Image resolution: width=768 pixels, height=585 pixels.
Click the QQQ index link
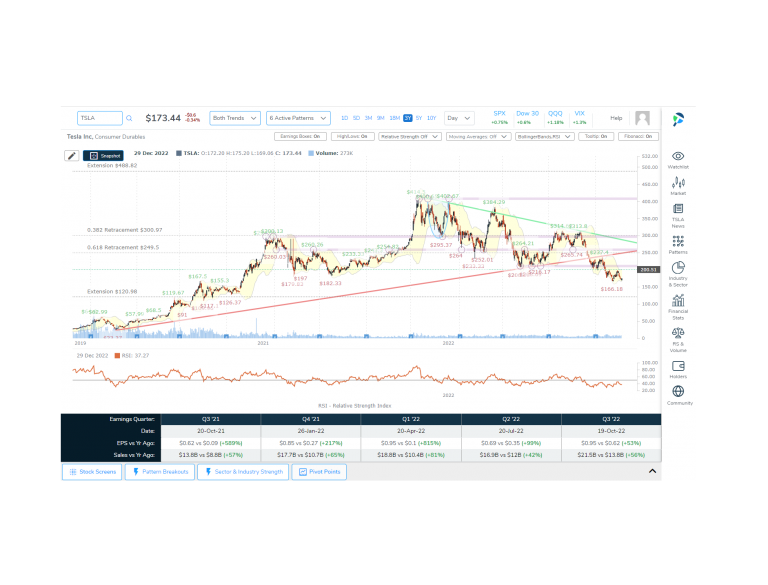555,114
